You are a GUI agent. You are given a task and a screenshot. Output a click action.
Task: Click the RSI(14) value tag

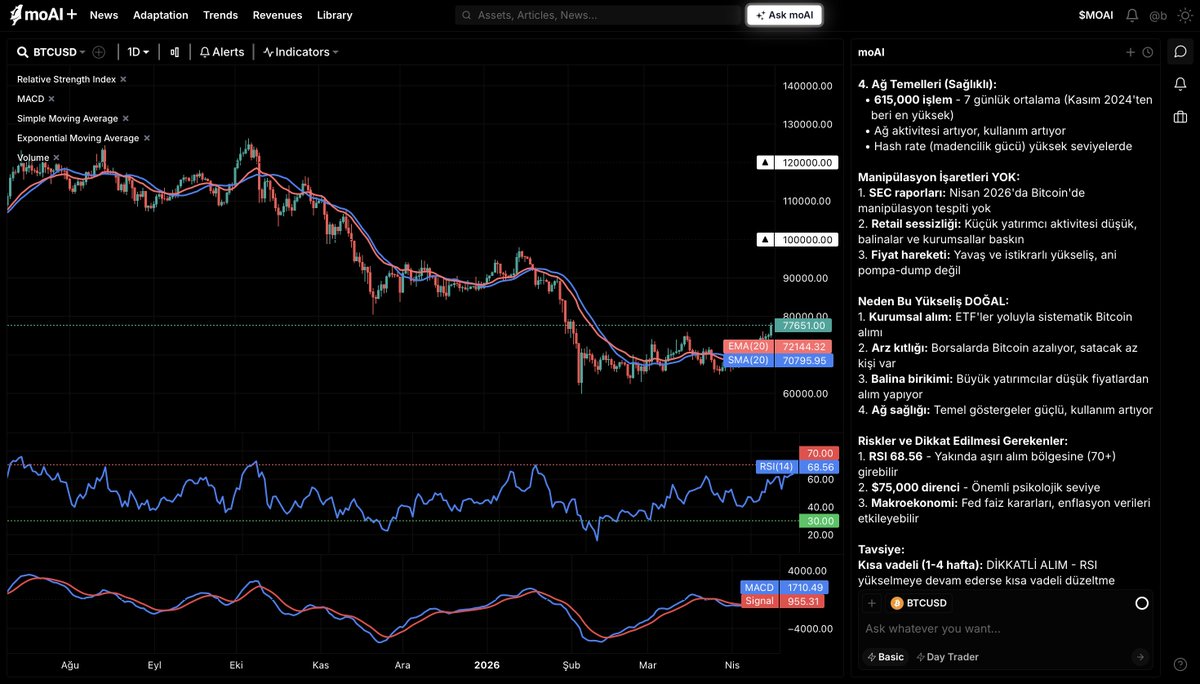pyautogui.click(x=796, y=467)
